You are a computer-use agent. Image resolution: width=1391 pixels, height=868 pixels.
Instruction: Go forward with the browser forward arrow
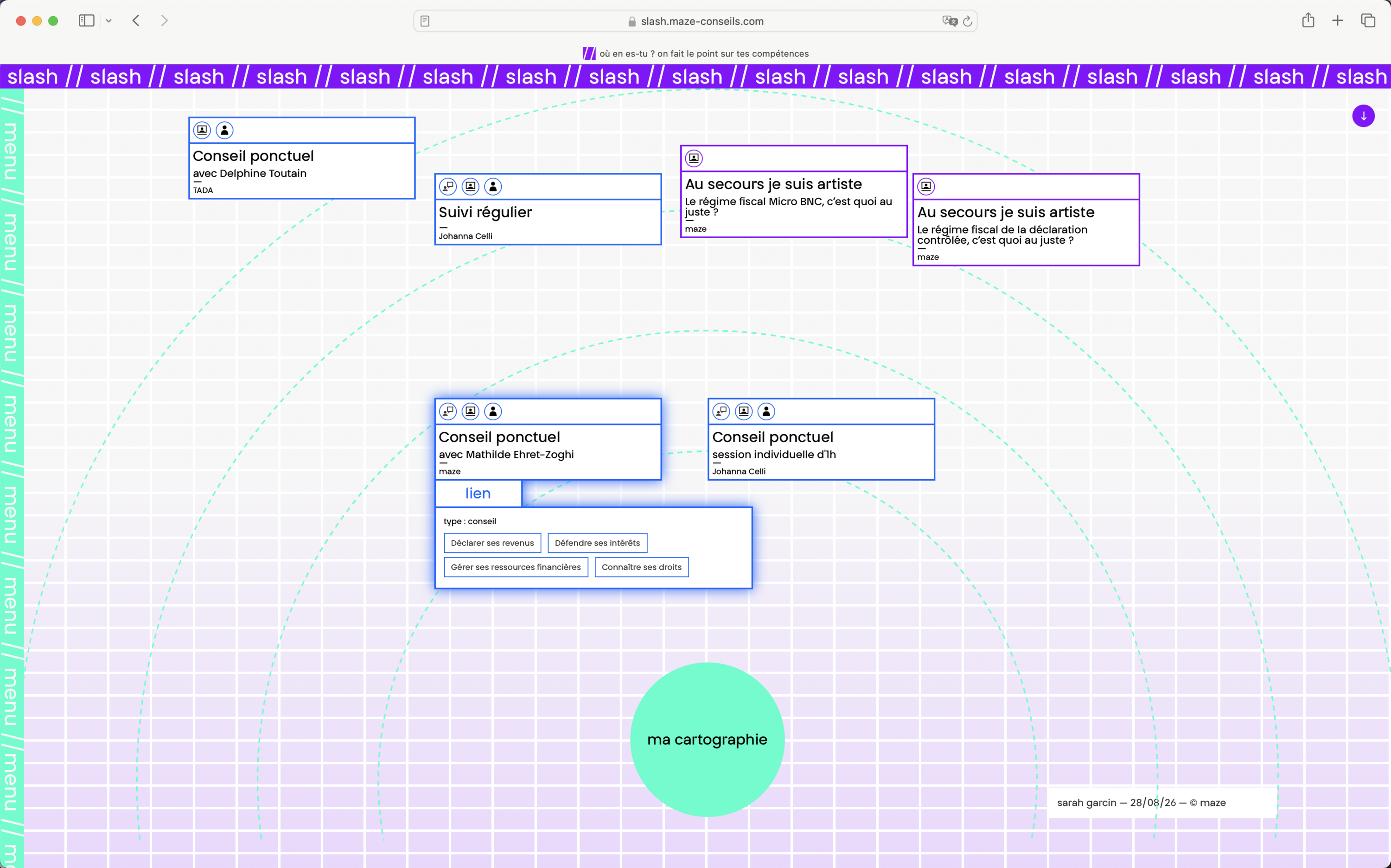coord(165,21)
